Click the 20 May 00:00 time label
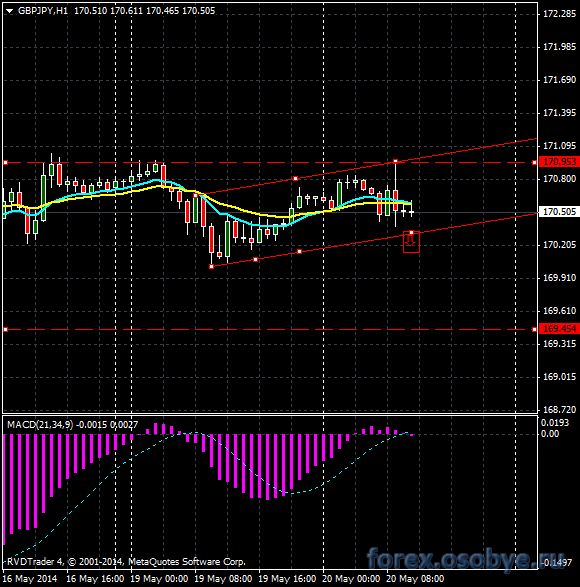 351,579
